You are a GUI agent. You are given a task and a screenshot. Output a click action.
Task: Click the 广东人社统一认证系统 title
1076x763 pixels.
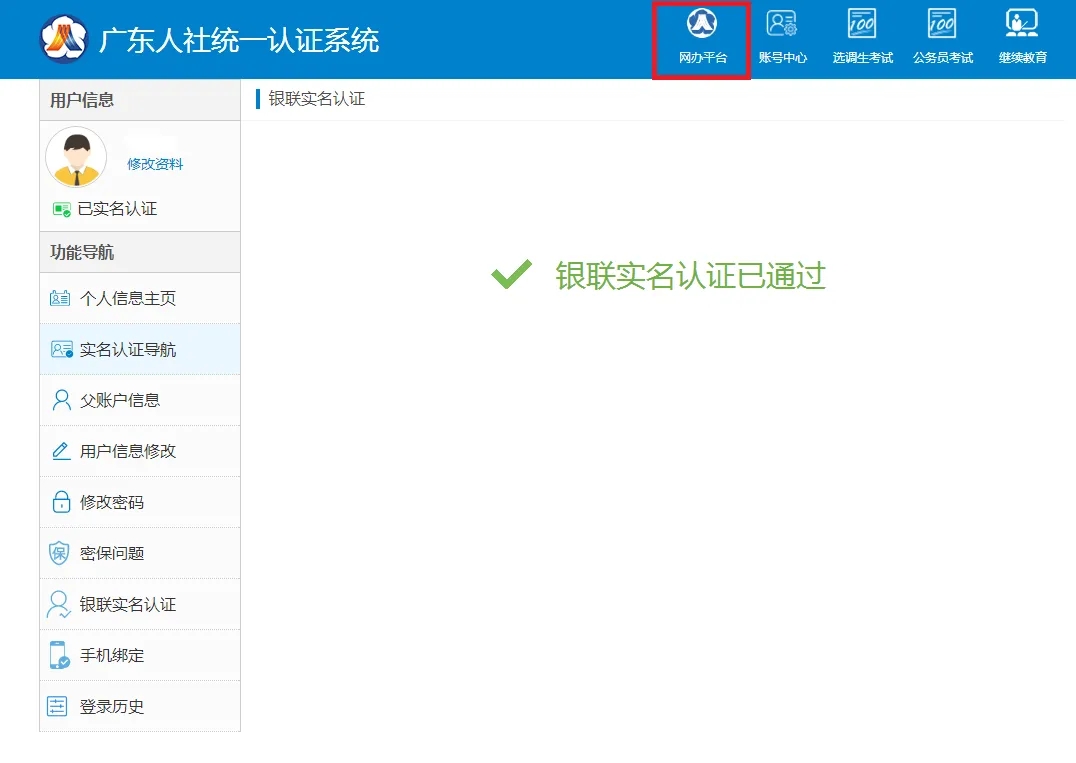tap(239, 40)
